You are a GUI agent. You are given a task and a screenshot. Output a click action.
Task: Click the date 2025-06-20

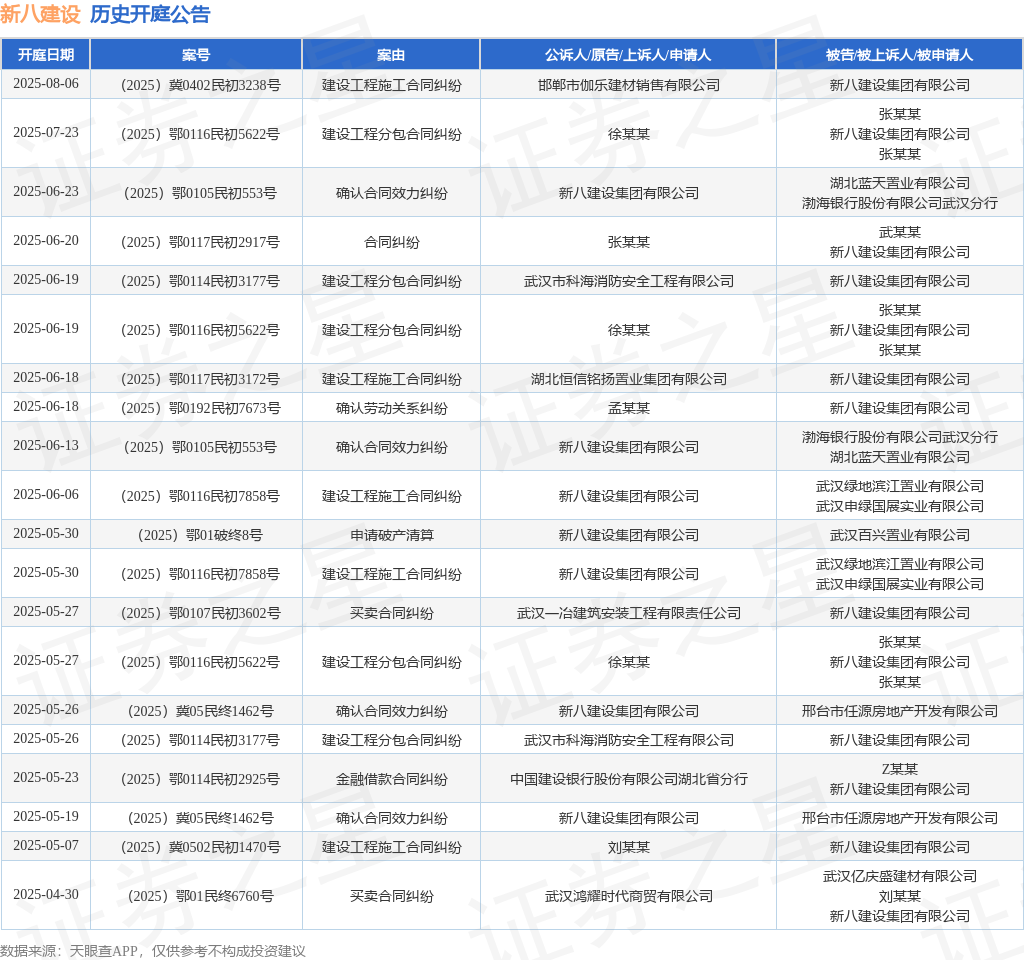pyautogui.click(x=46, y=240)
